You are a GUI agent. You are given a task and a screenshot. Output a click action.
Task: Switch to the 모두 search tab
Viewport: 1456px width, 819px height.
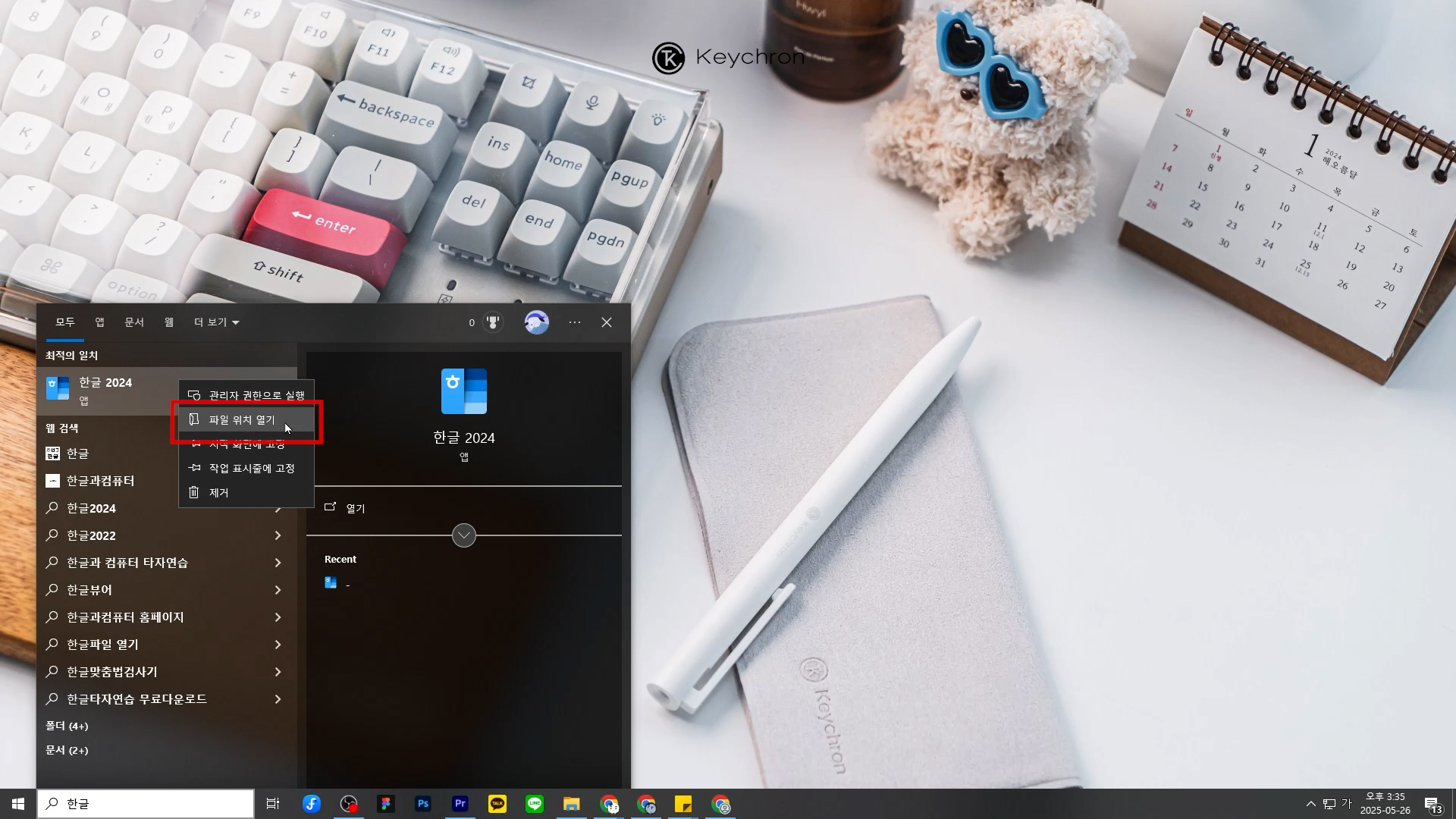(65, 322)
